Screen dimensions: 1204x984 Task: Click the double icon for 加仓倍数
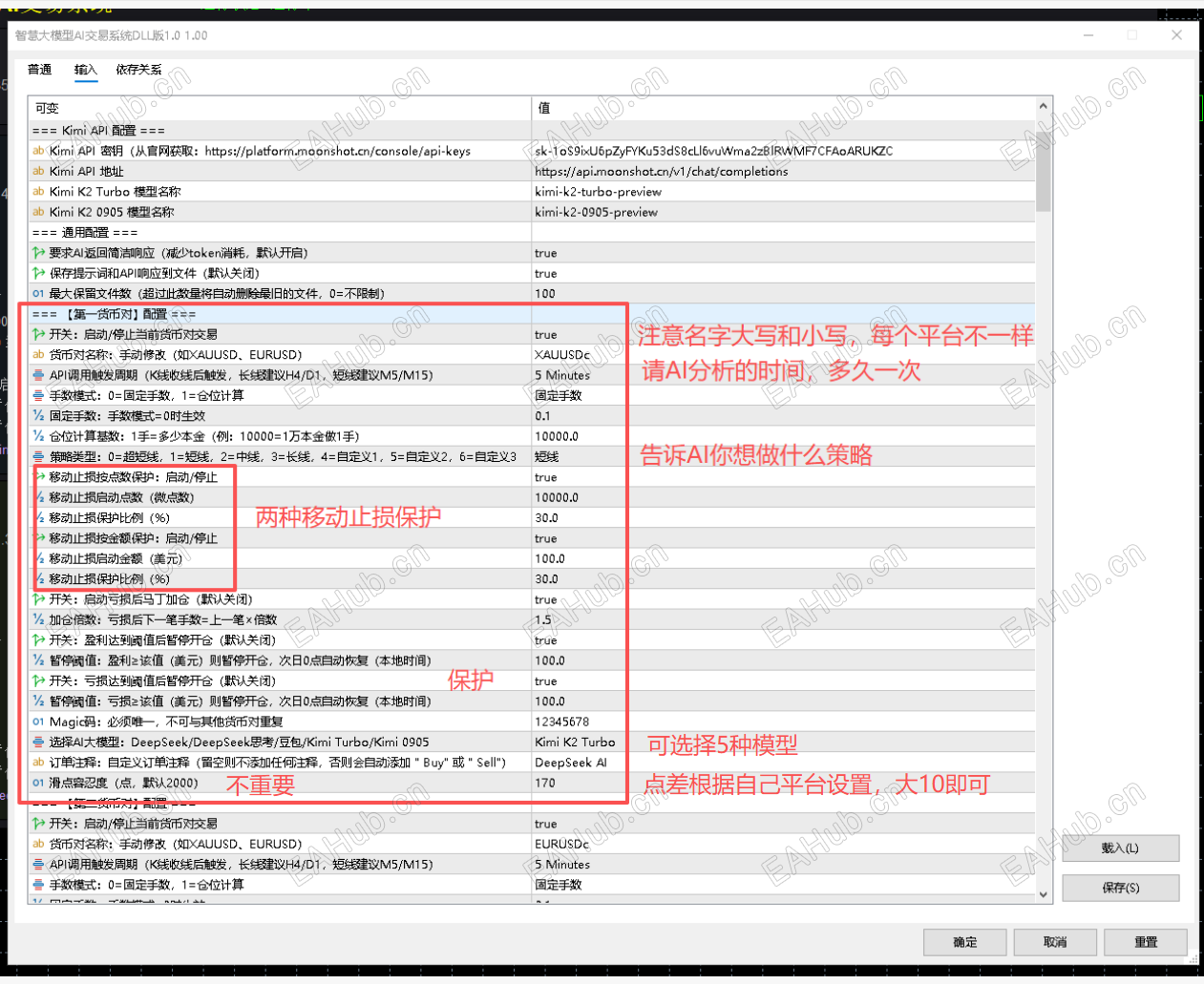[38, 619]
